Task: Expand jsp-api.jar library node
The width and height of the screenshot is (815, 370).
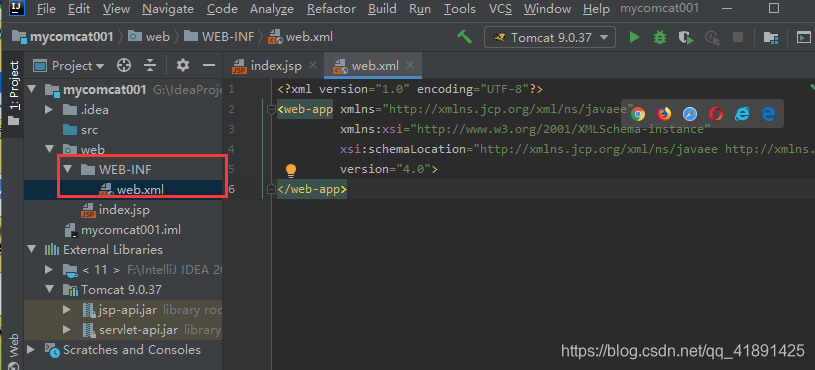Action: pos(67,310)
